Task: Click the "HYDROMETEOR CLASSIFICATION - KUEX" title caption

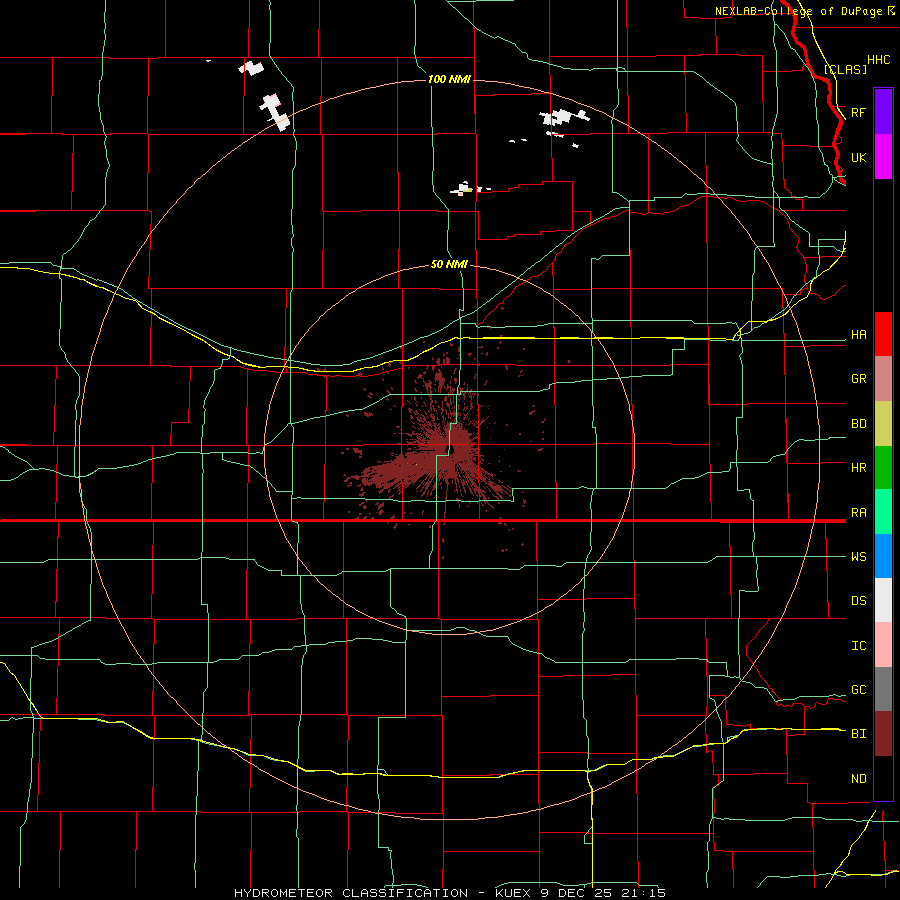Action: click(x=385, y=893)
